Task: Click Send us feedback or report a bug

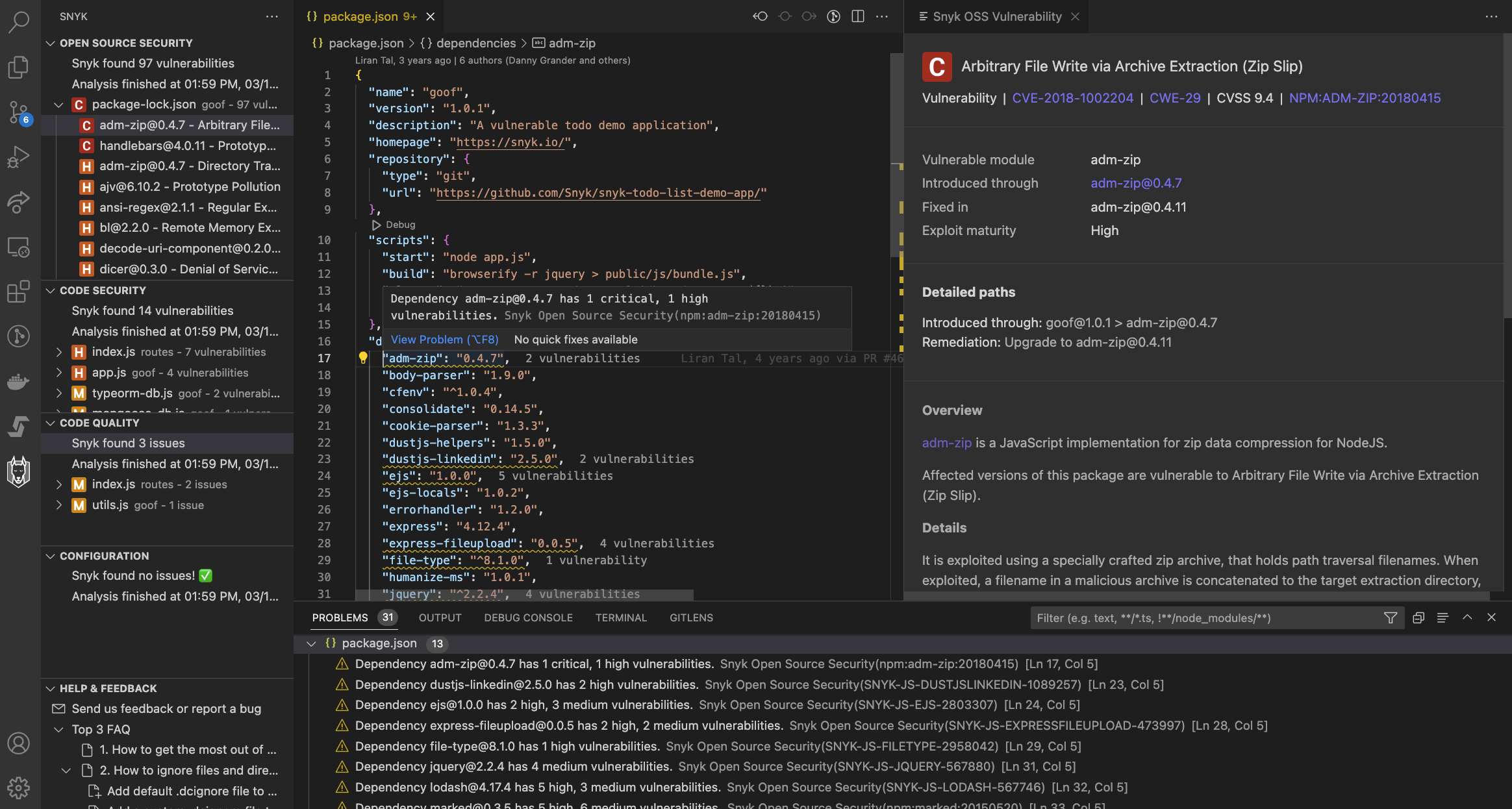Action: (x=166, y=709)
